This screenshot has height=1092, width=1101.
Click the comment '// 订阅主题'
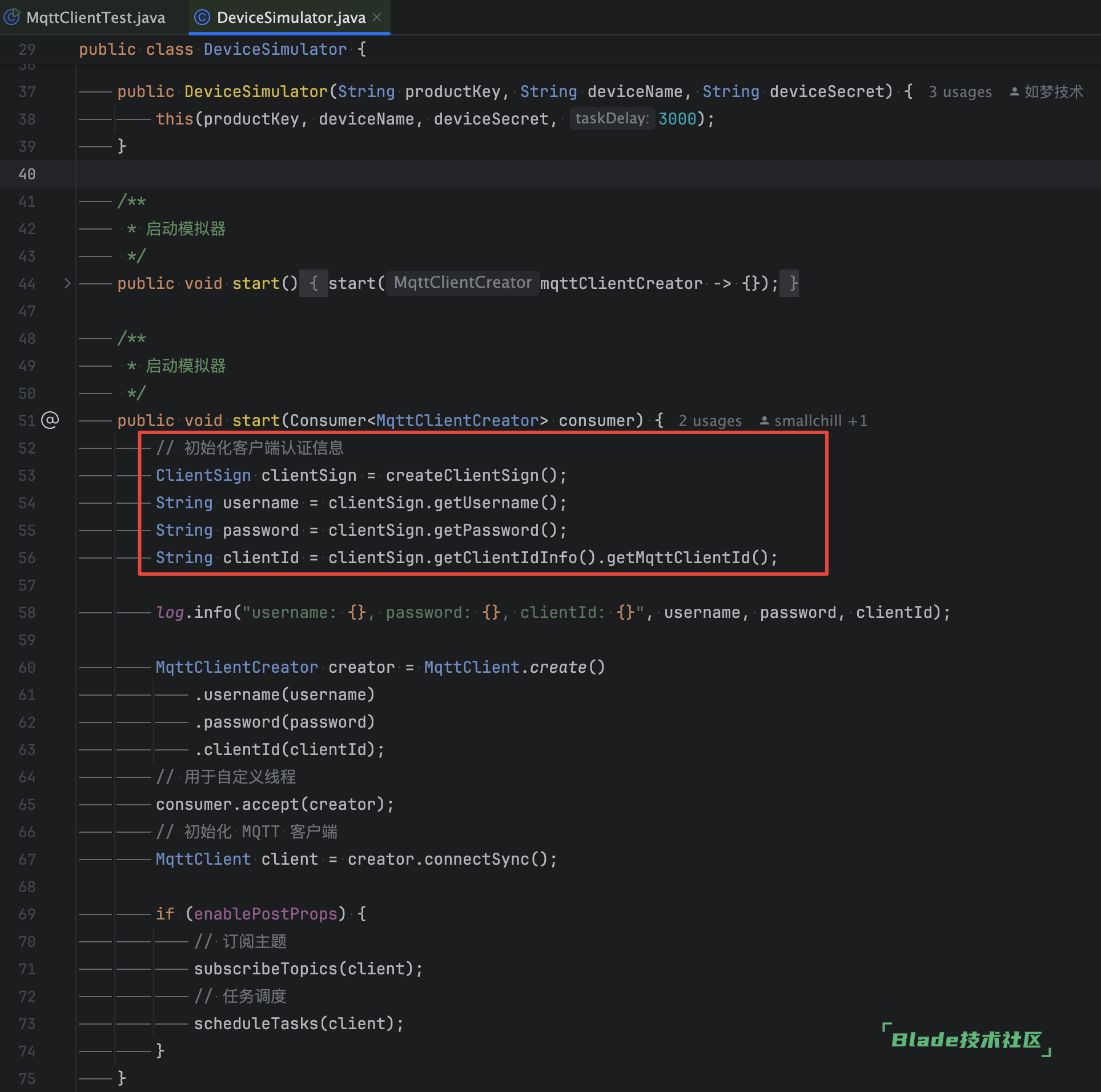(x=240, y=941)
